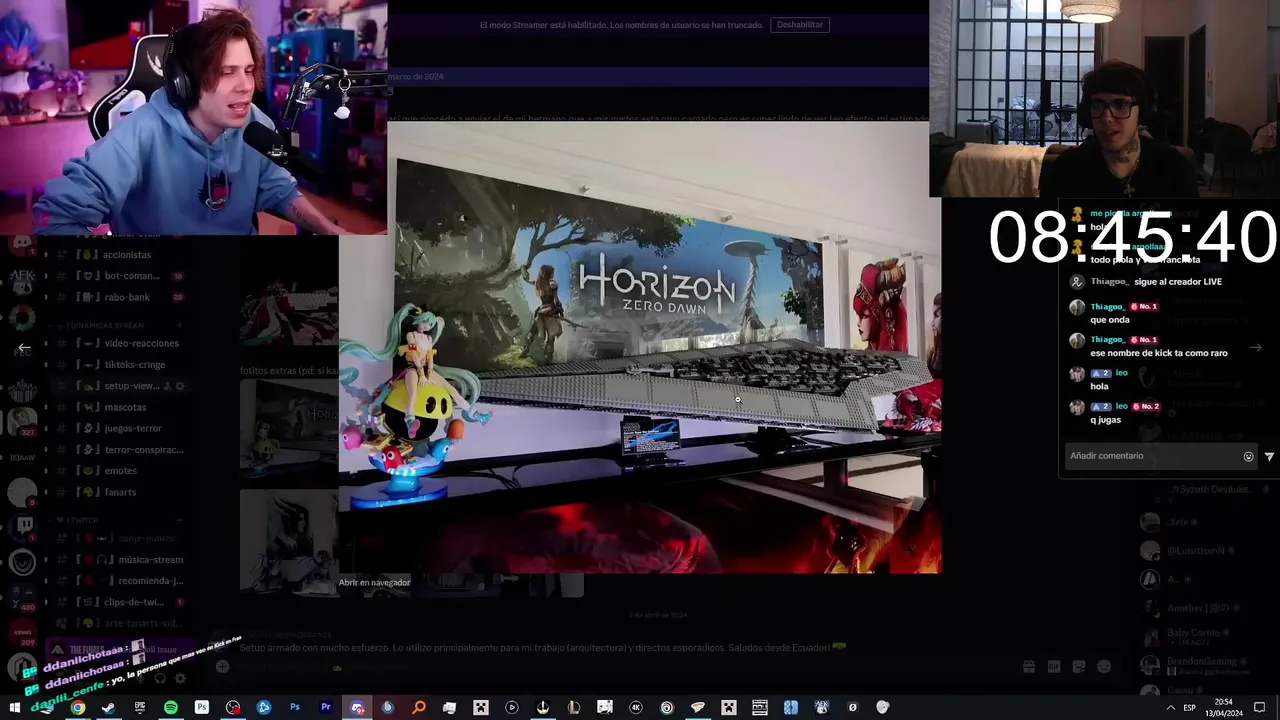Open the first Minecraft icon in taskbar

[x=481, y=708]
